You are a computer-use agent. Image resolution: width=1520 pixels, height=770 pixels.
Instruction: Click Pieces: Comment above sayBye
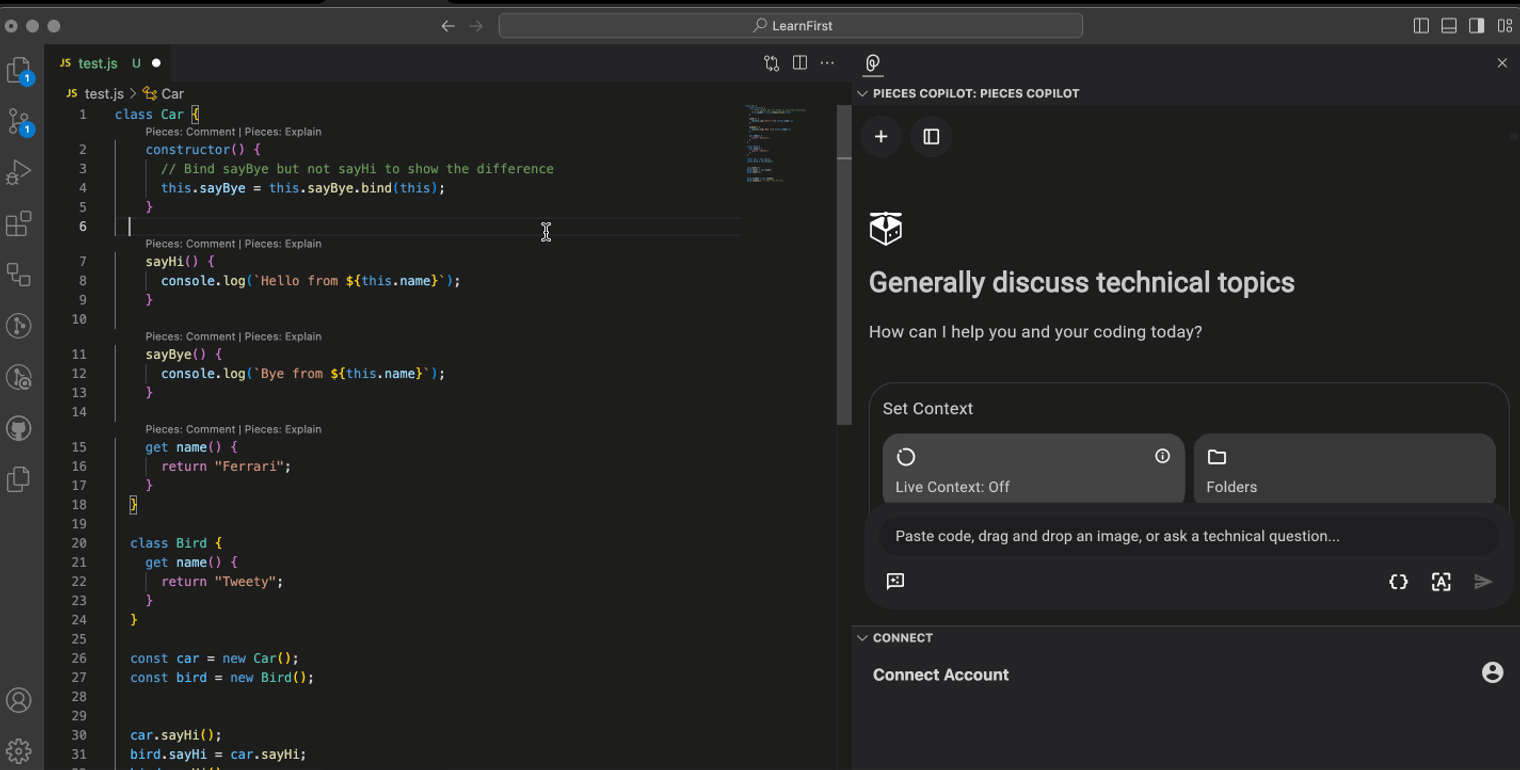click(x=190, y=337)
